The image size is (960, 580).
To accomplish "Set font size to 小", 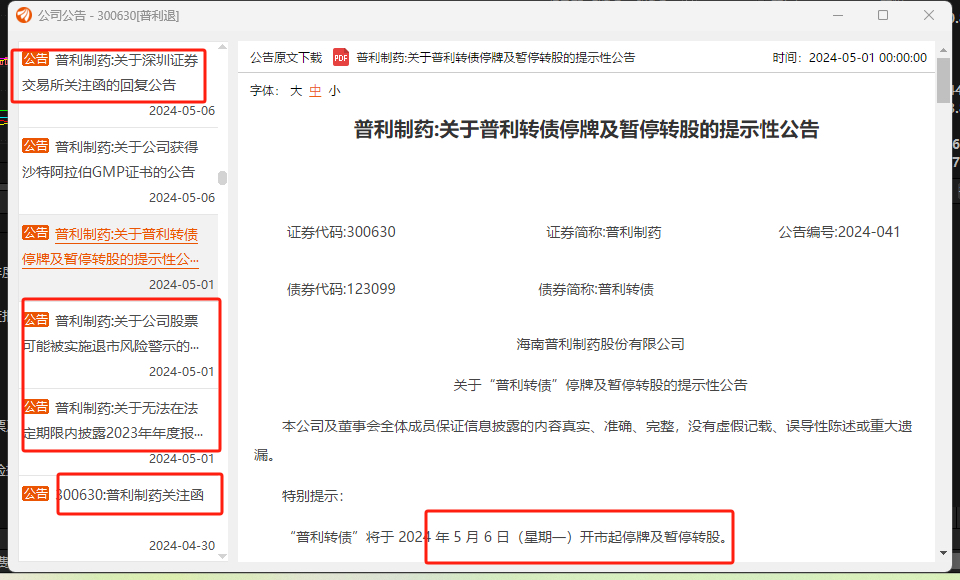I will 334,91.
